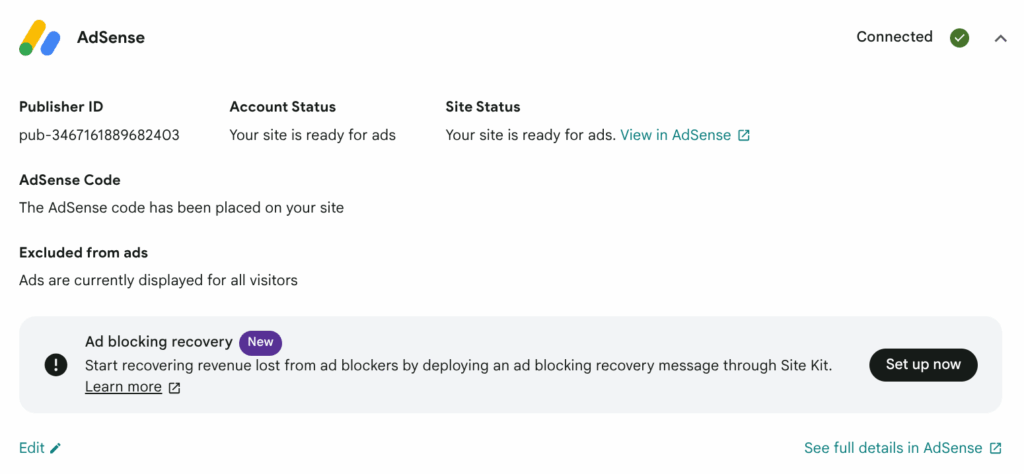Click the Excluded from ads label

pos(83,253)
